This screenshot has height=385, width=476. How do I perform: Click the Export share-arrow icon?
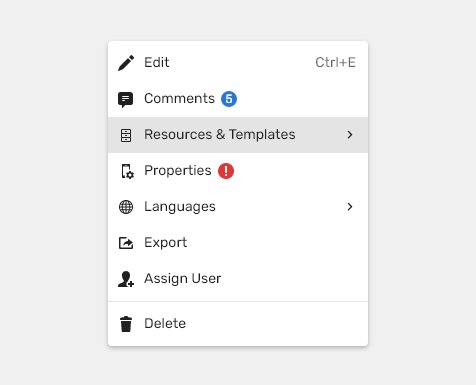click(x=126, y=243)
